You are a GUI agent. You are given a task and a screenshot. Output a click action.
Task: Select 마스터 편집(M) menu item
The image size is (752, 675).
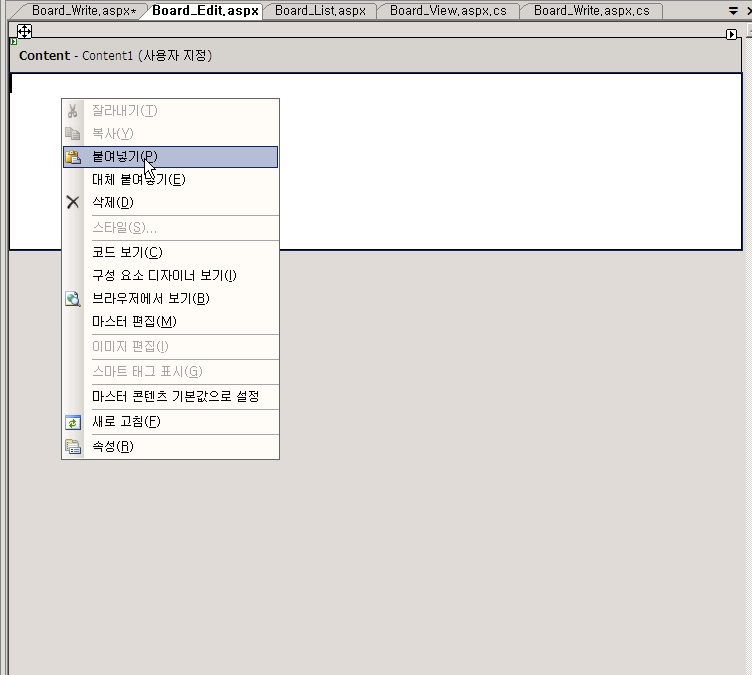170,321
